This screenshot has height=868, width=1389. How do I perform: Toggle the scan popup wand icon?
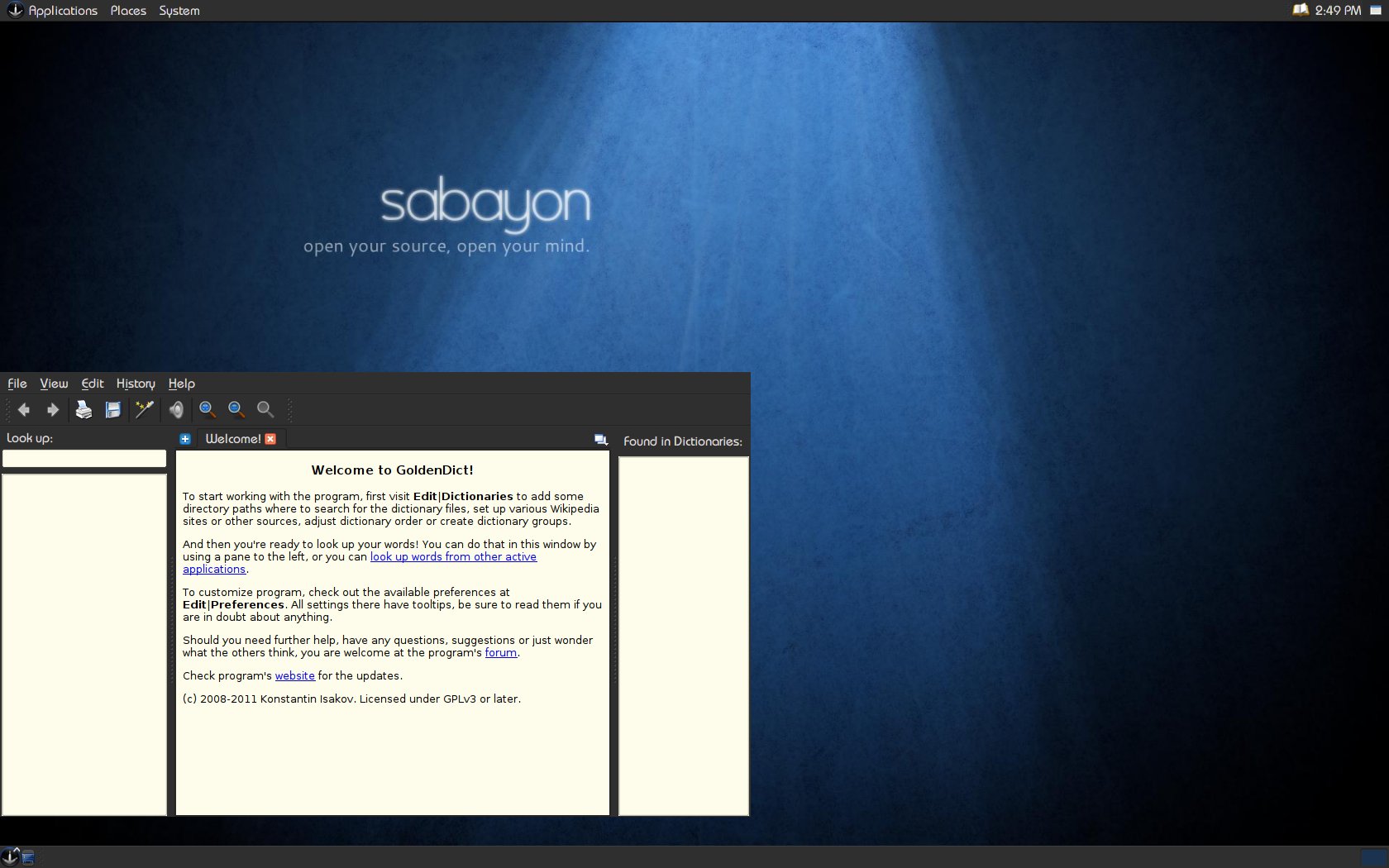coord(145,410)
